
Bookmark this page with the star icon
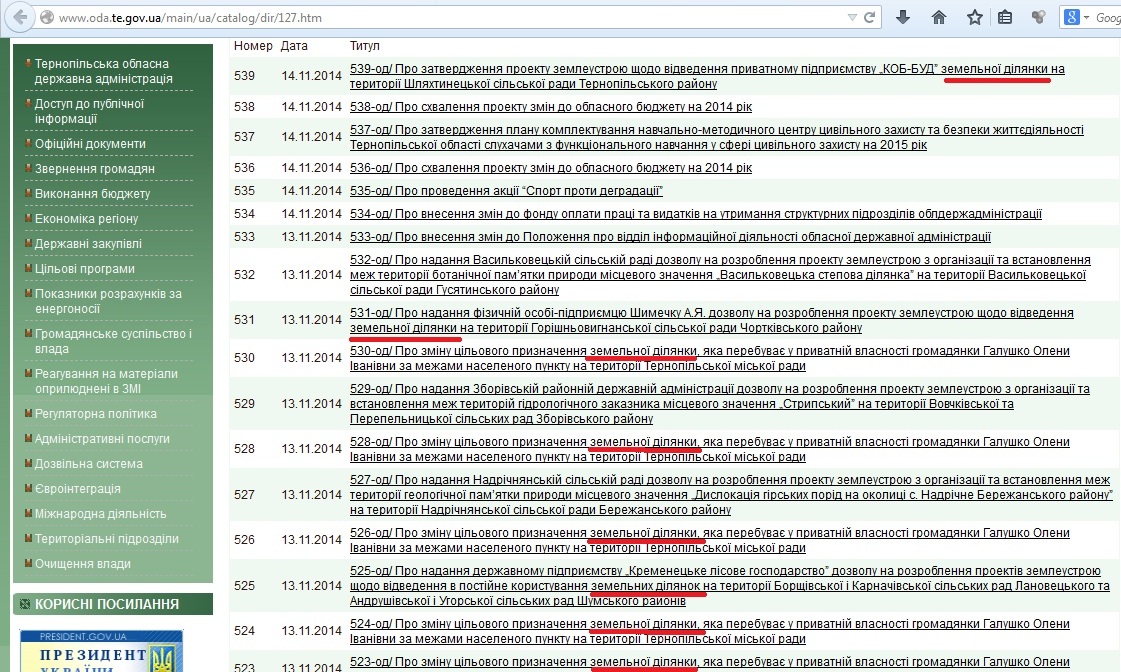coord(974,17)
